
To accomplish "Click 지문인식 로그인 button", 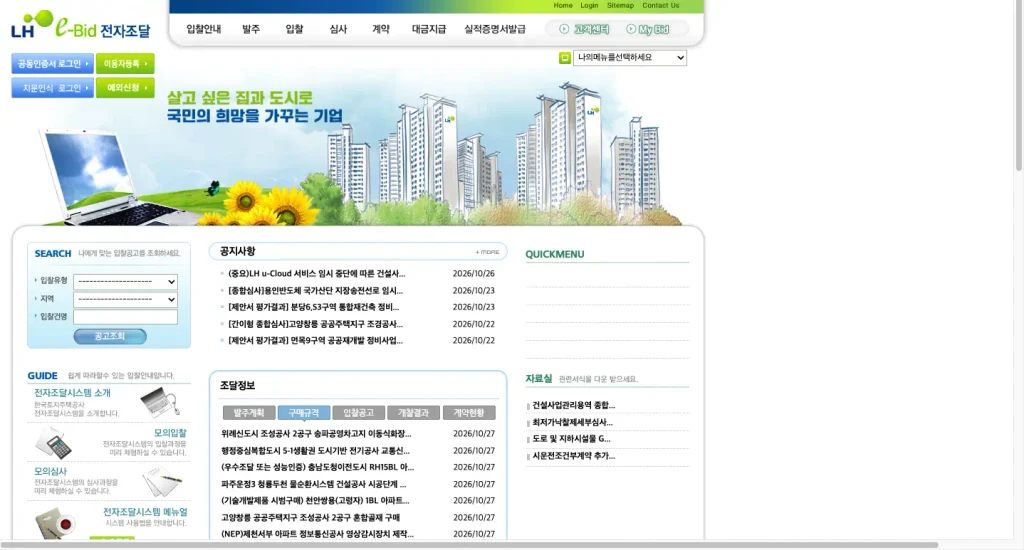I will point(52,88).
